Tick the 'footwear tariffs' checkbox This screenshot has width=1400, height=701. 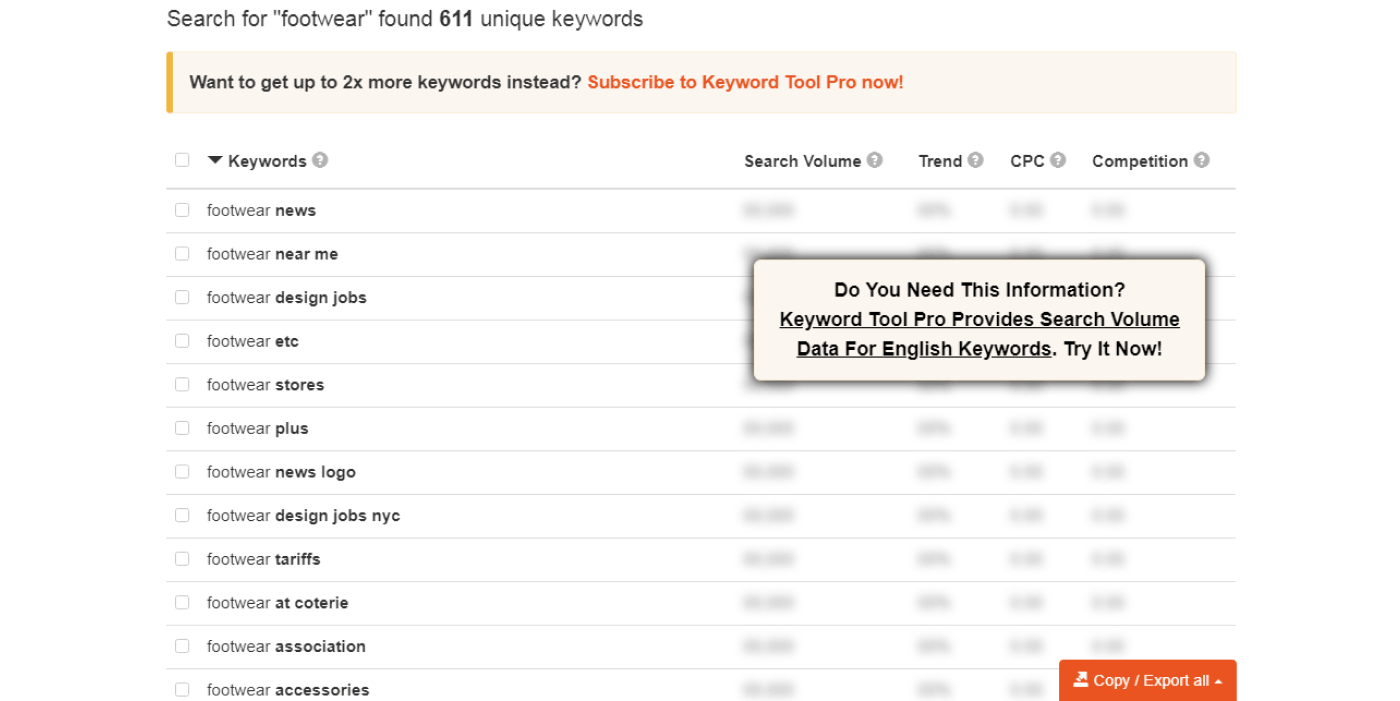click(182, 559)
